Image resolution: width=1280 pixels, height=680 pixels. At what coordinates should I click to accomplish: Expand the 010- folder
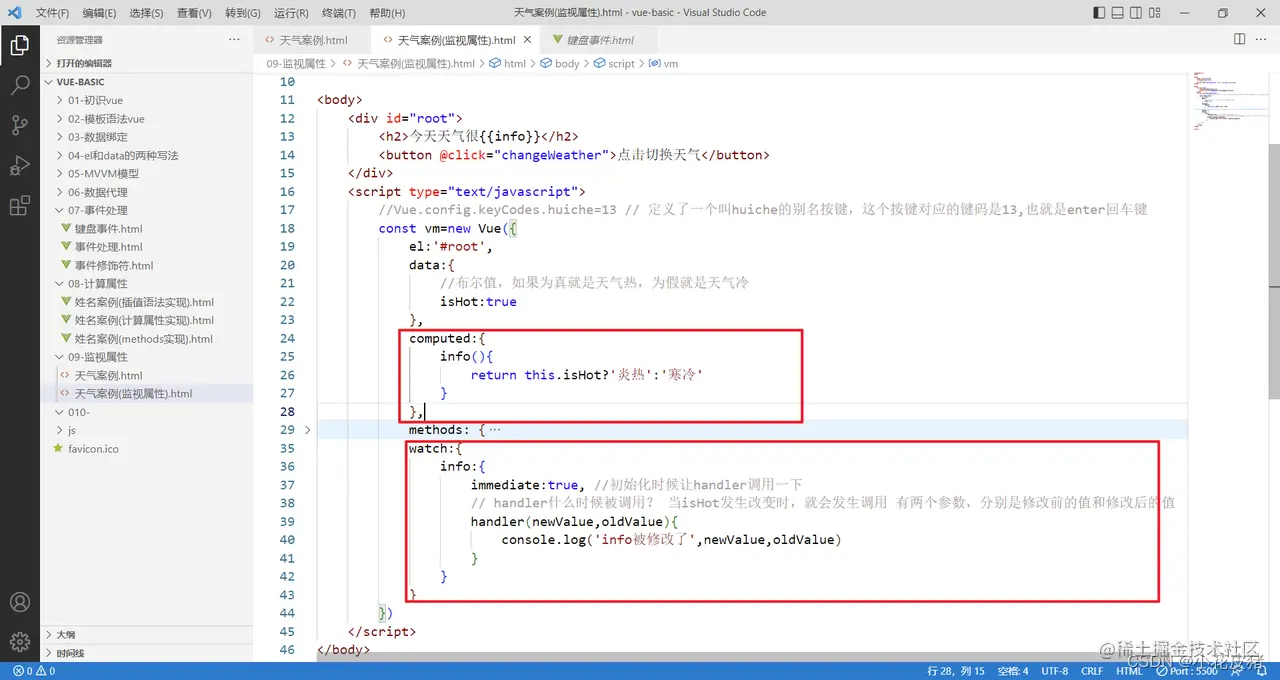147,412
